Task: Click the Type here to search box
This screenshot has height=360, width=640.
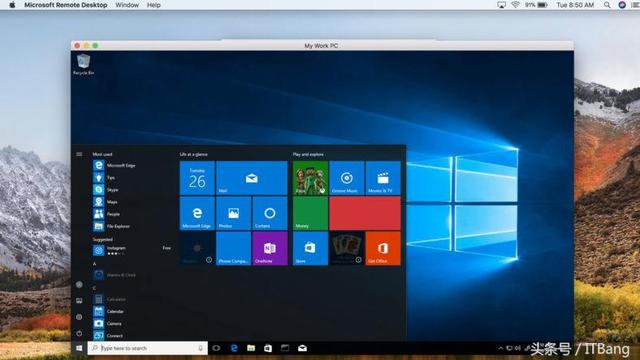Action: 147,348
